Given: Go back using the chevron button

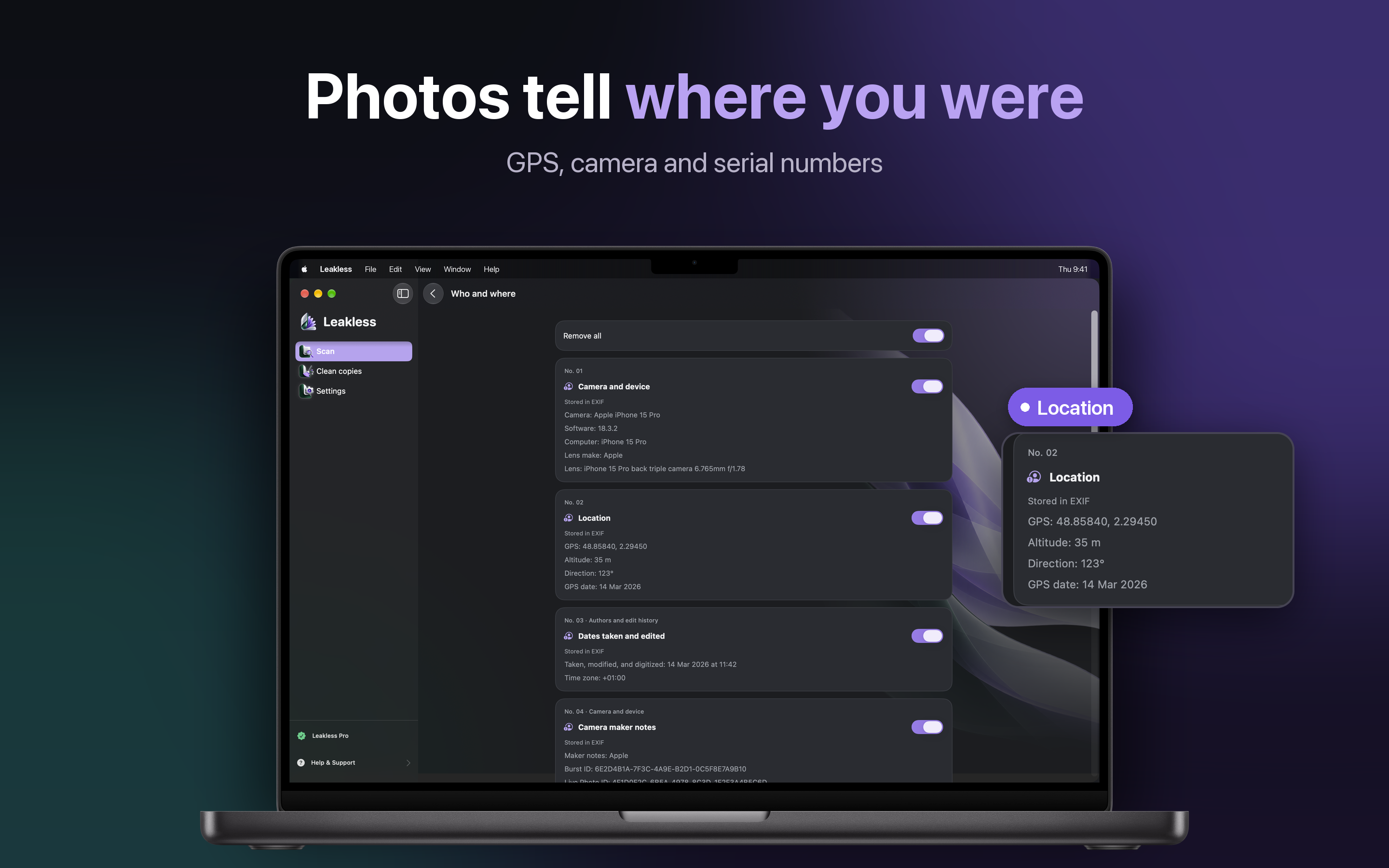Looking at the screenshot, I should [433, 293].
